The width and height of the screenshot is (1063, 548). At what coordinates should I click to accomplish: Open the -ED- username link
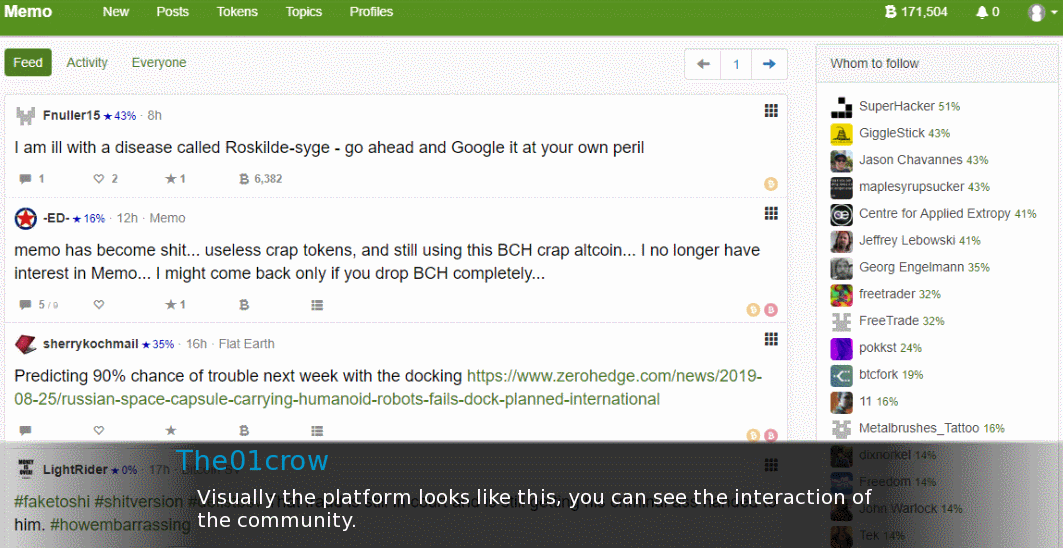click(56, 218)
